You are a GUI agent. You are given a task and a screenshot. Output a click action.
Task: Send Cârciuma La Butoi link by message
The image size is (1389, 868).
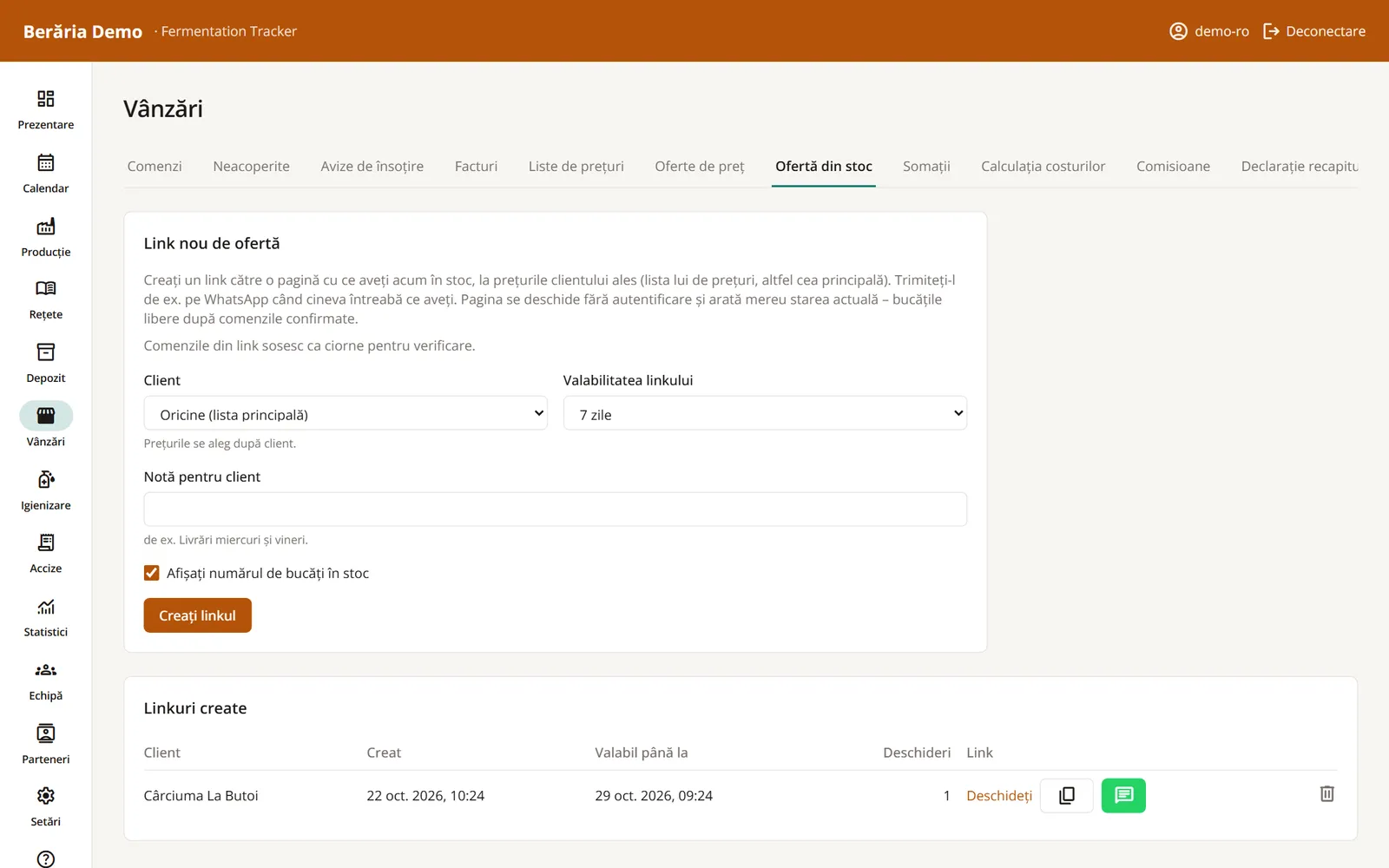coord(1123,795)
